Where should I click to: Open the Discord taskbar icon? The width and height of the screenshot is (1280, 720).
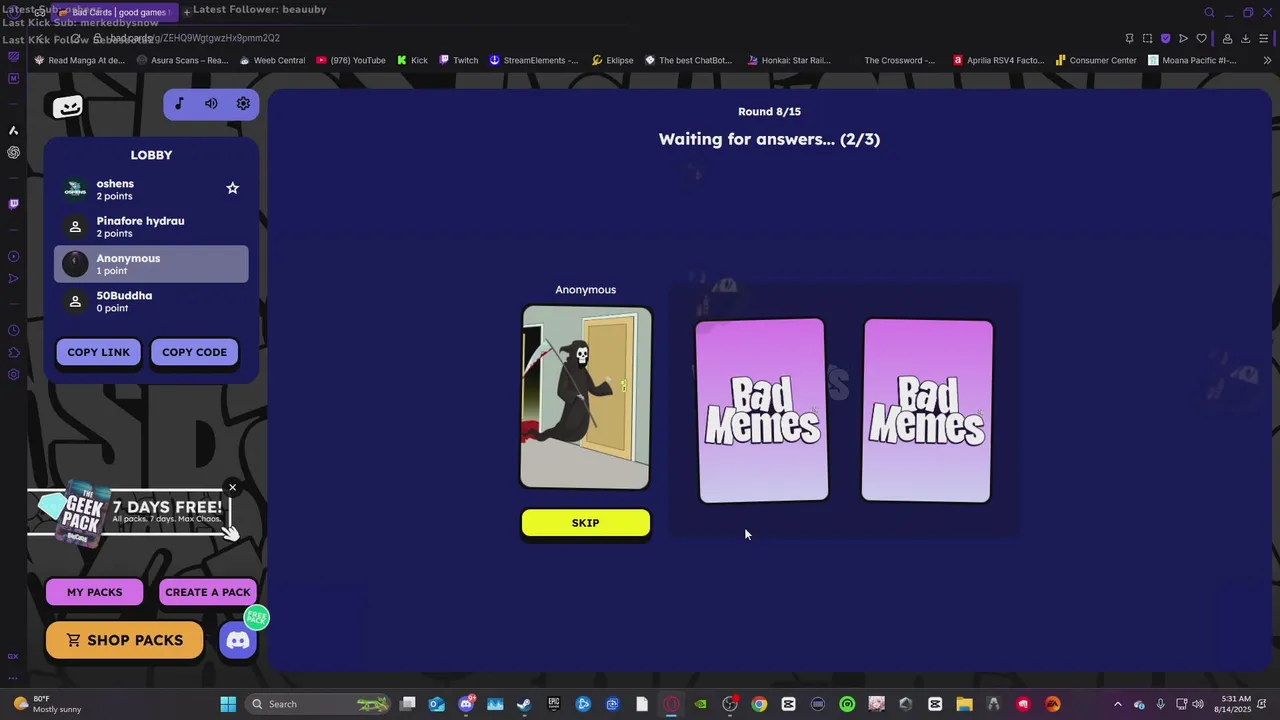[x=466, y=704]
